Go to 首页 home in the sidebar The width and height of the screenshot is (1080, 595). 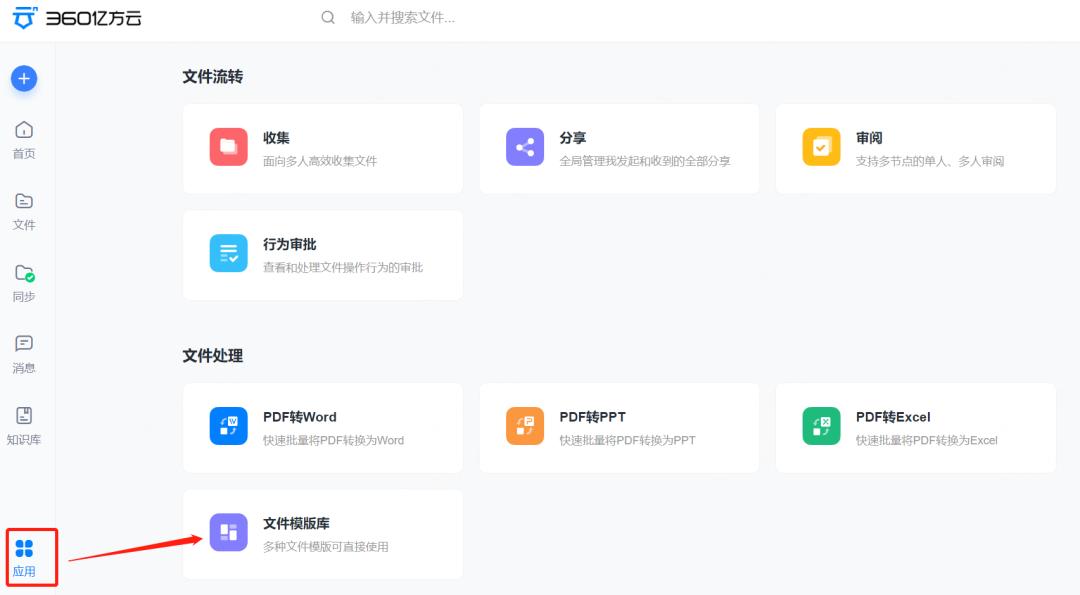pos(23,135)
